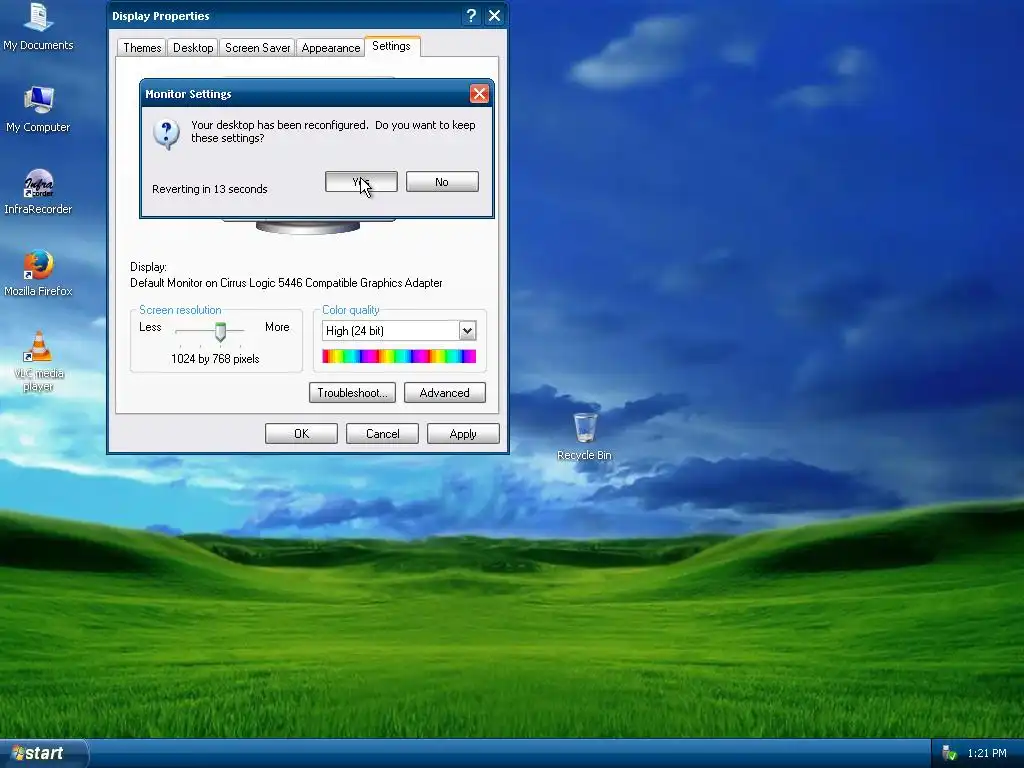Image resolution: width=1024 pixels, height=768 pixels.
Task: Click No to revert display settings
Action: click(x=442, y=182)
